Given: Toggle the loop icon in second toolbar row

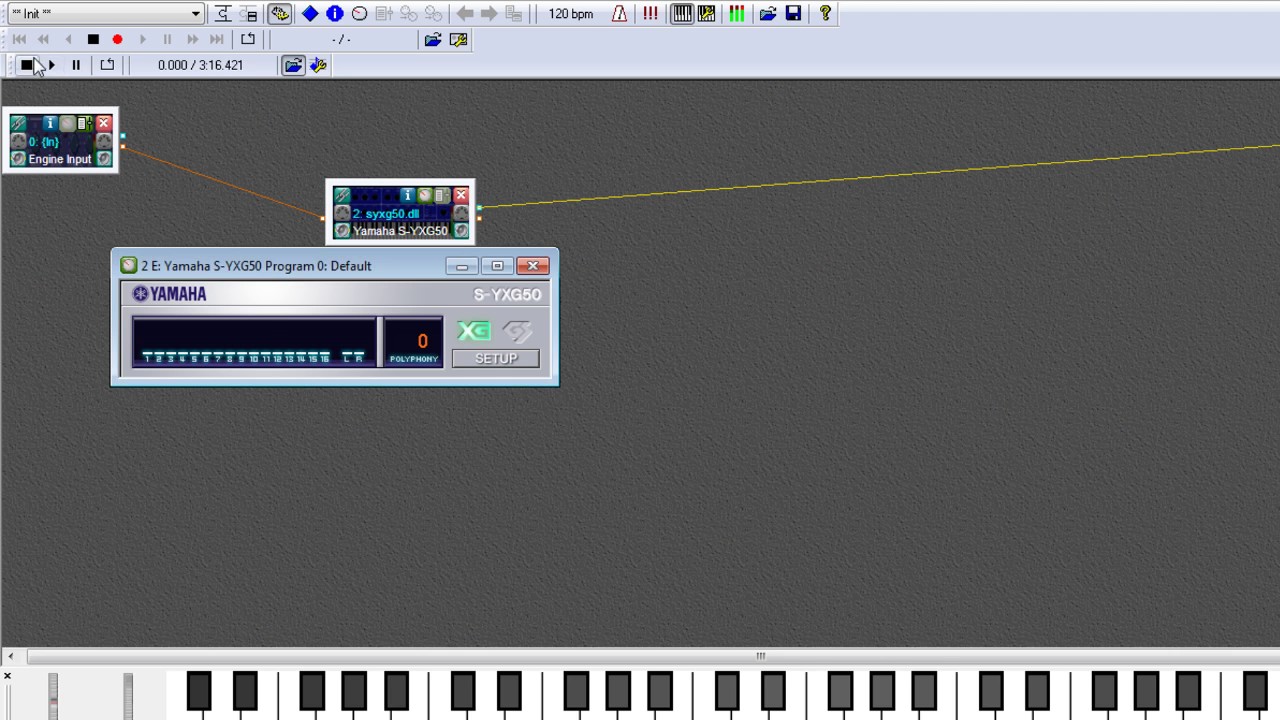Looking at the screenshot, I should [248, 40].
